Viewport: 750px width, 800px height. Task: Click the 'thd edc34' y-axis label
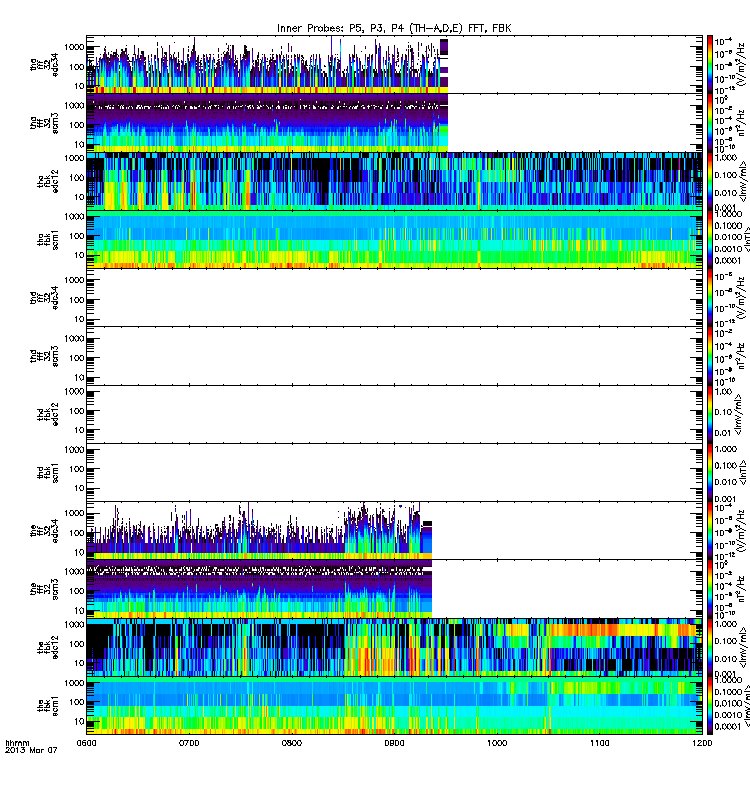coord(44,297)
